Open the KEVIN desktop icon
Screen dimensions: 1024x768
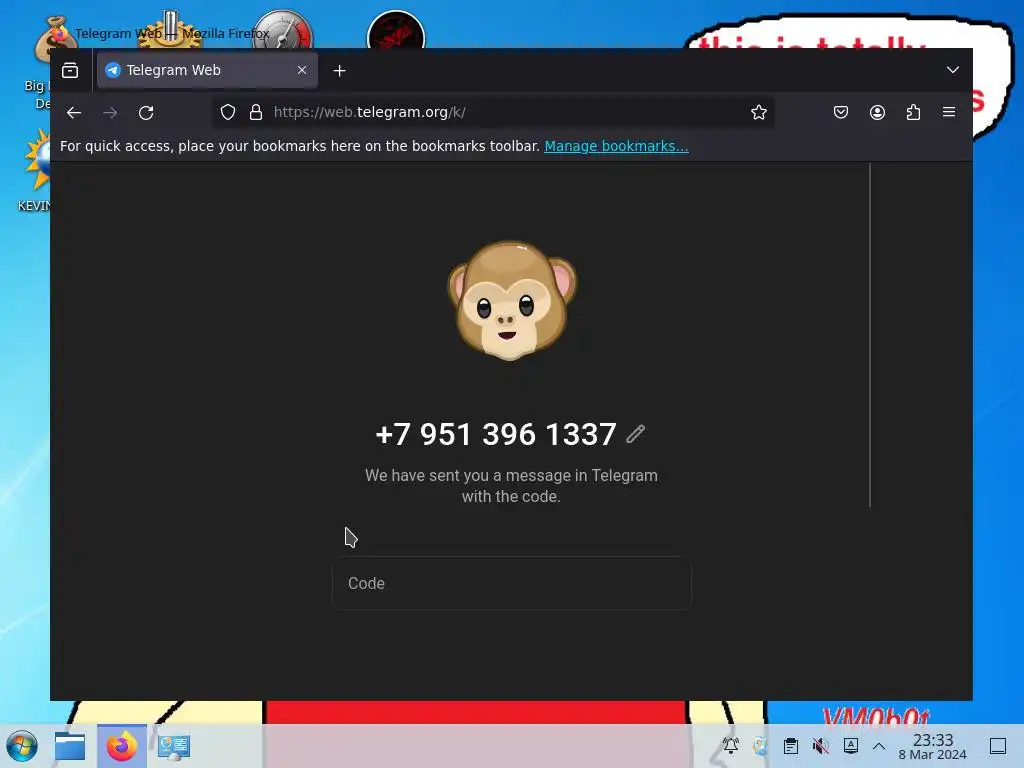(x=36, y=171)
